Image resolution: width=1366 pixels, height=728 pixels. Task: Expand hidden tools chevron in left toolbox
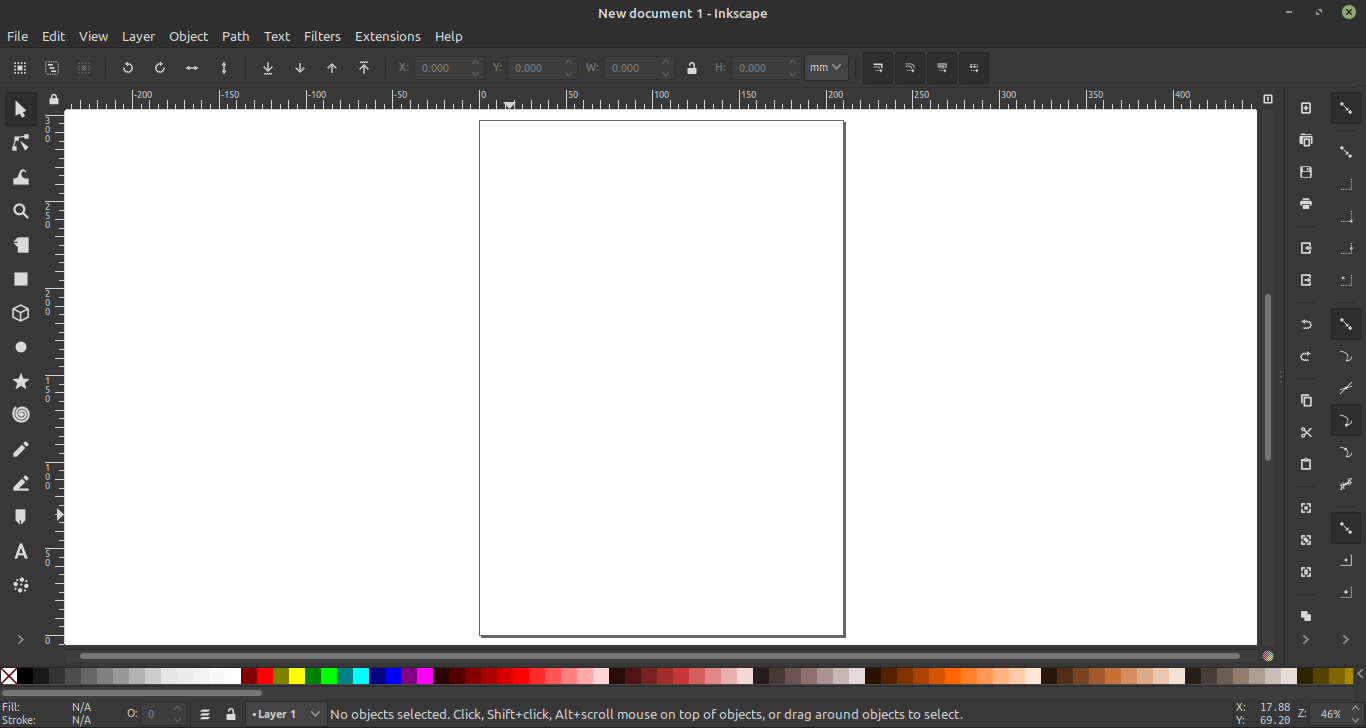point(20,639)
